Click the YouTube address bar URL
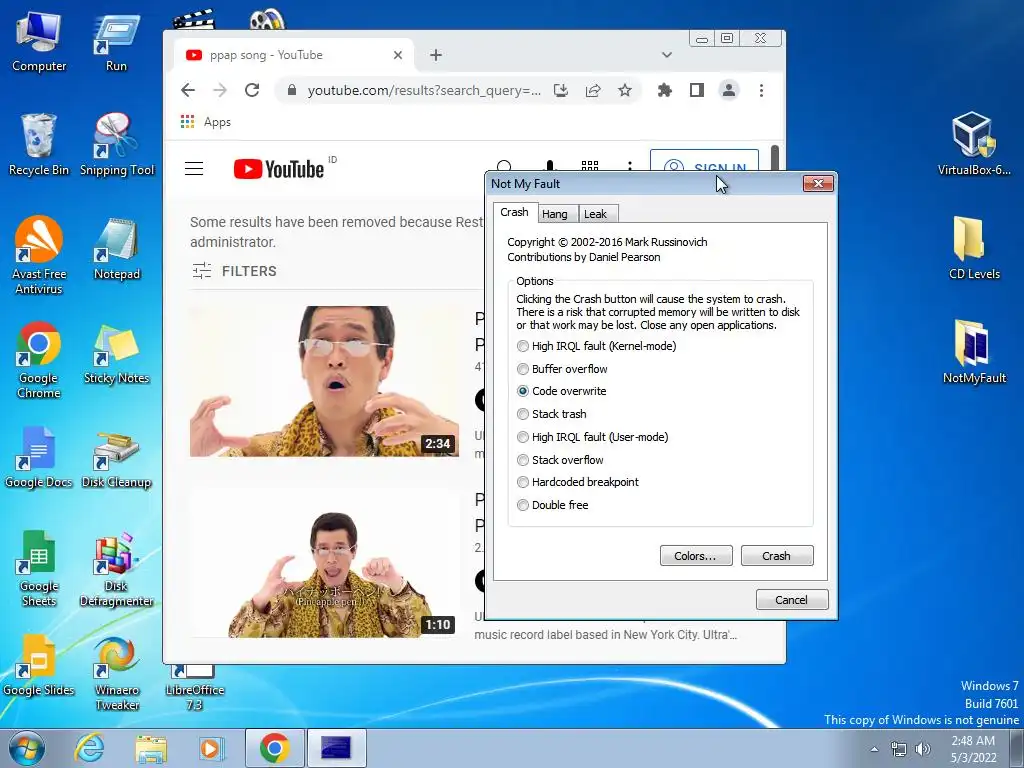This screenshot has height=768, width=1024. (424, 90)
